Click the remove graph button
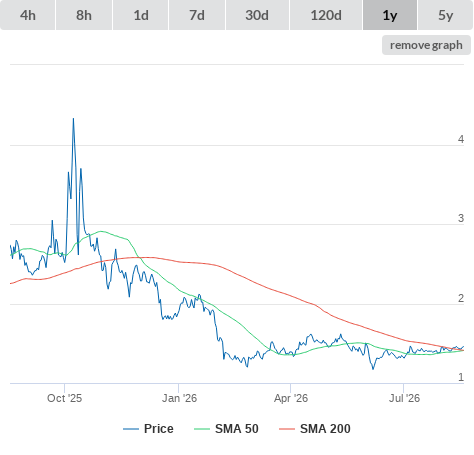The width and height of the screenshot is (474, 455). point(426,45)
